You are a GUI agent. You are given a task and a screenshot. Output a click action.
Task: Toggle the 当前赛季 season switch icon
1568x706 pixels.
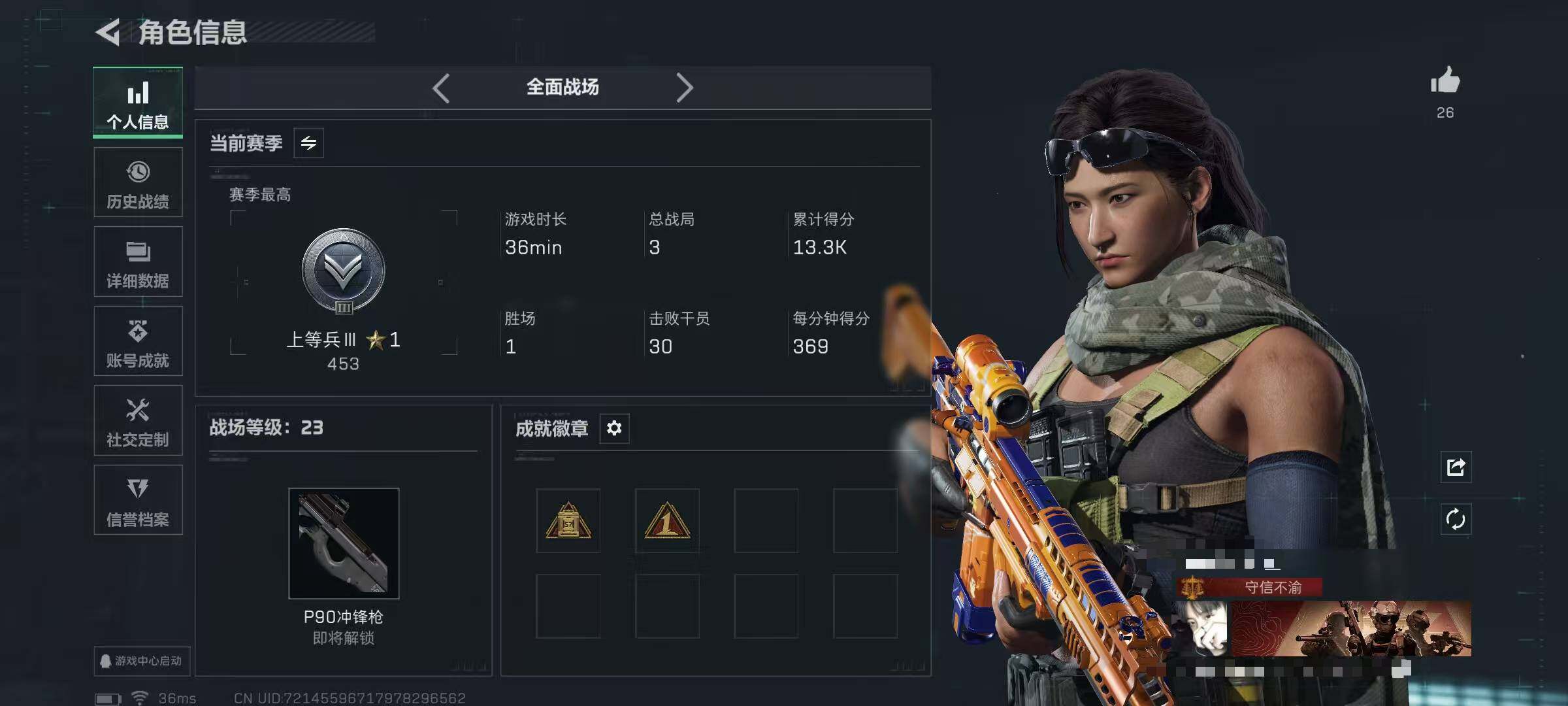[x=308, y=143]
